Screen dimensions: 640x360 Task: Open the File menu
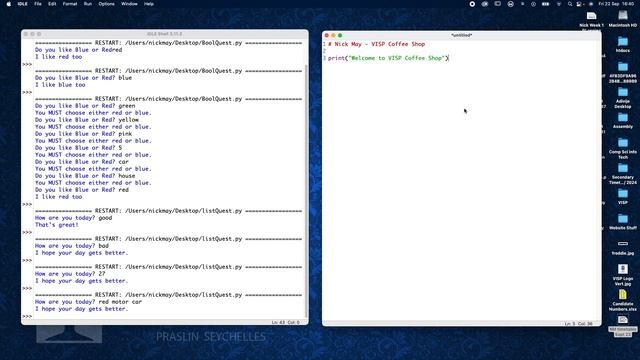[x=38, y=4]
